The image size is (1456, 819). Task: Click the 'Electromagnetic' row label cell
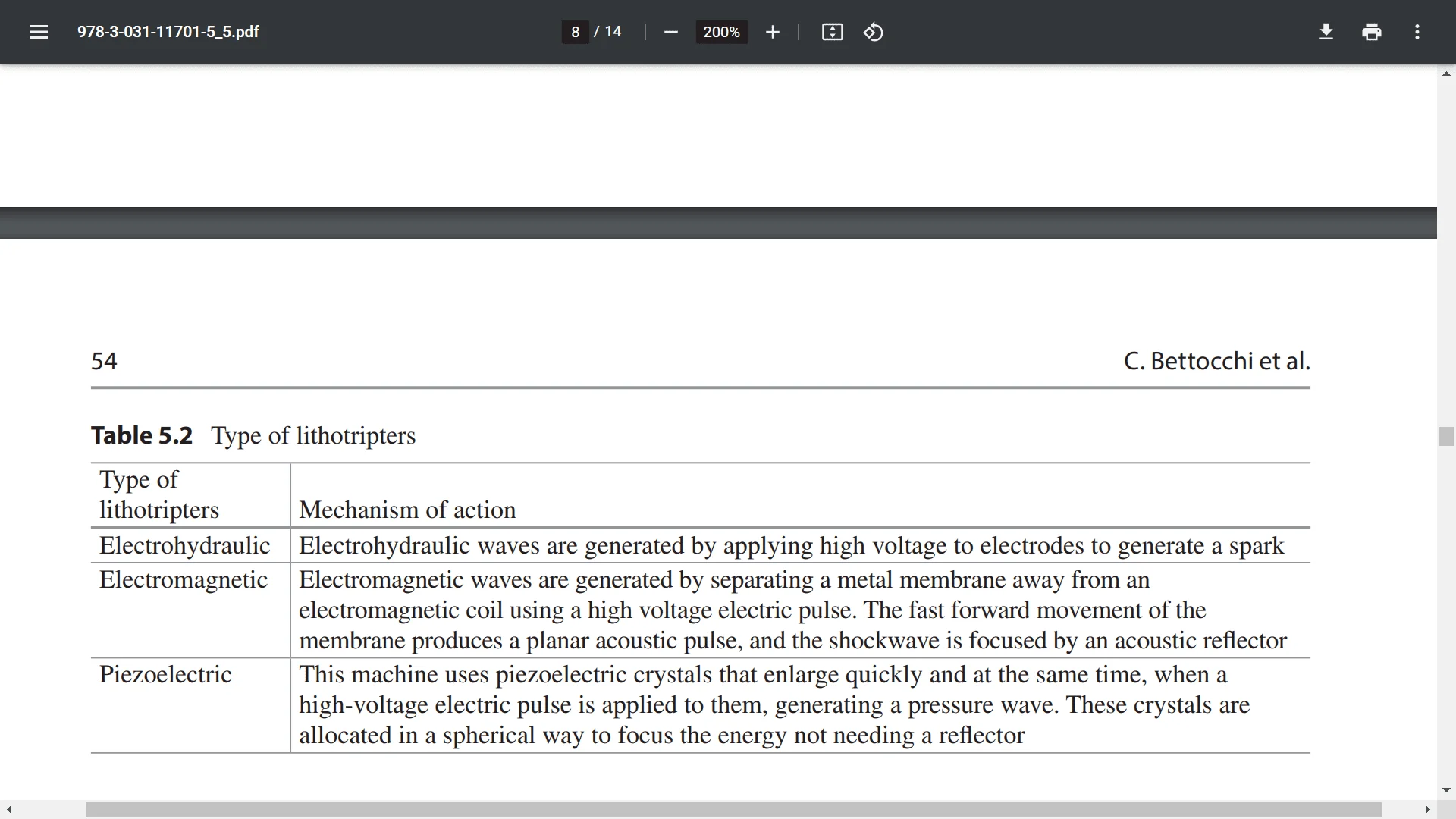click(184, 579)
